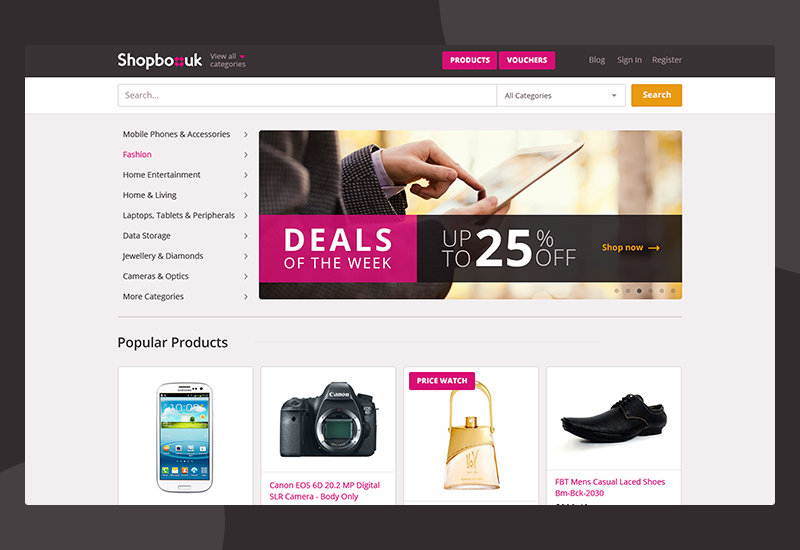Expand the Data Storage chevron arrow
The image size is (800, 550).
[245, 236]
